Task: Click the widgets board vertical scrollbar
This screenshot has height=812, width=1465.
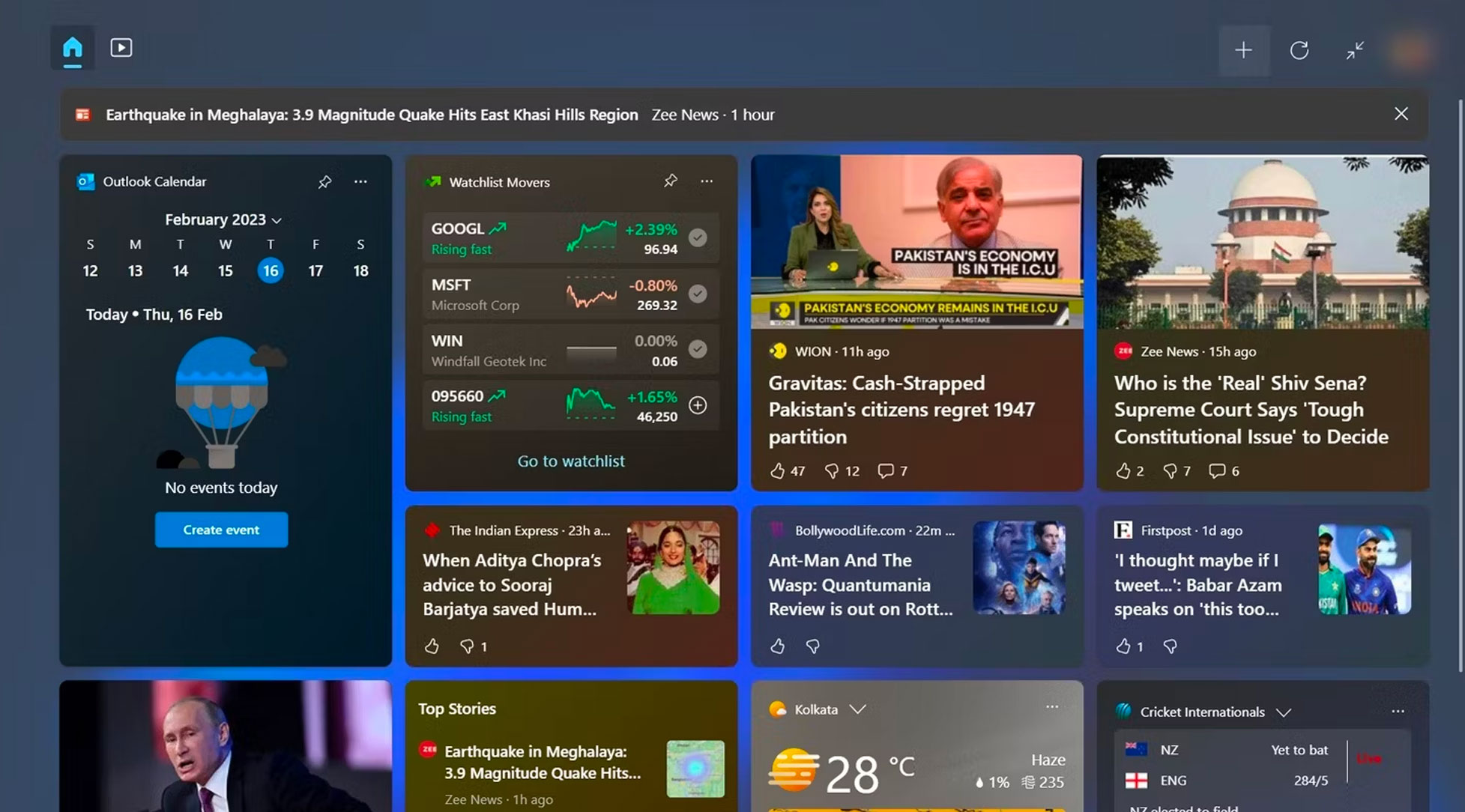Action: tap(1461, 386)
